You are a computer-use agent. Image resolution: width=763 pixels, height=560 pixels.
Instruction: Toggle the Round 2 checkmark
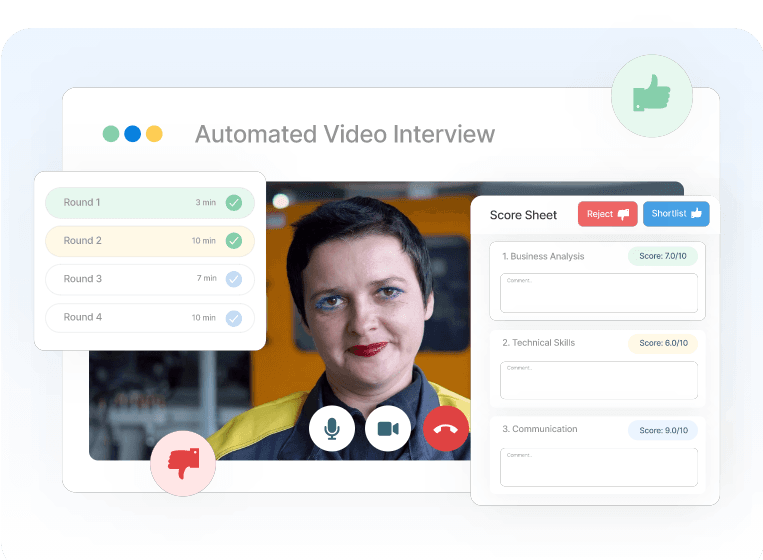(x=234, y=241)
